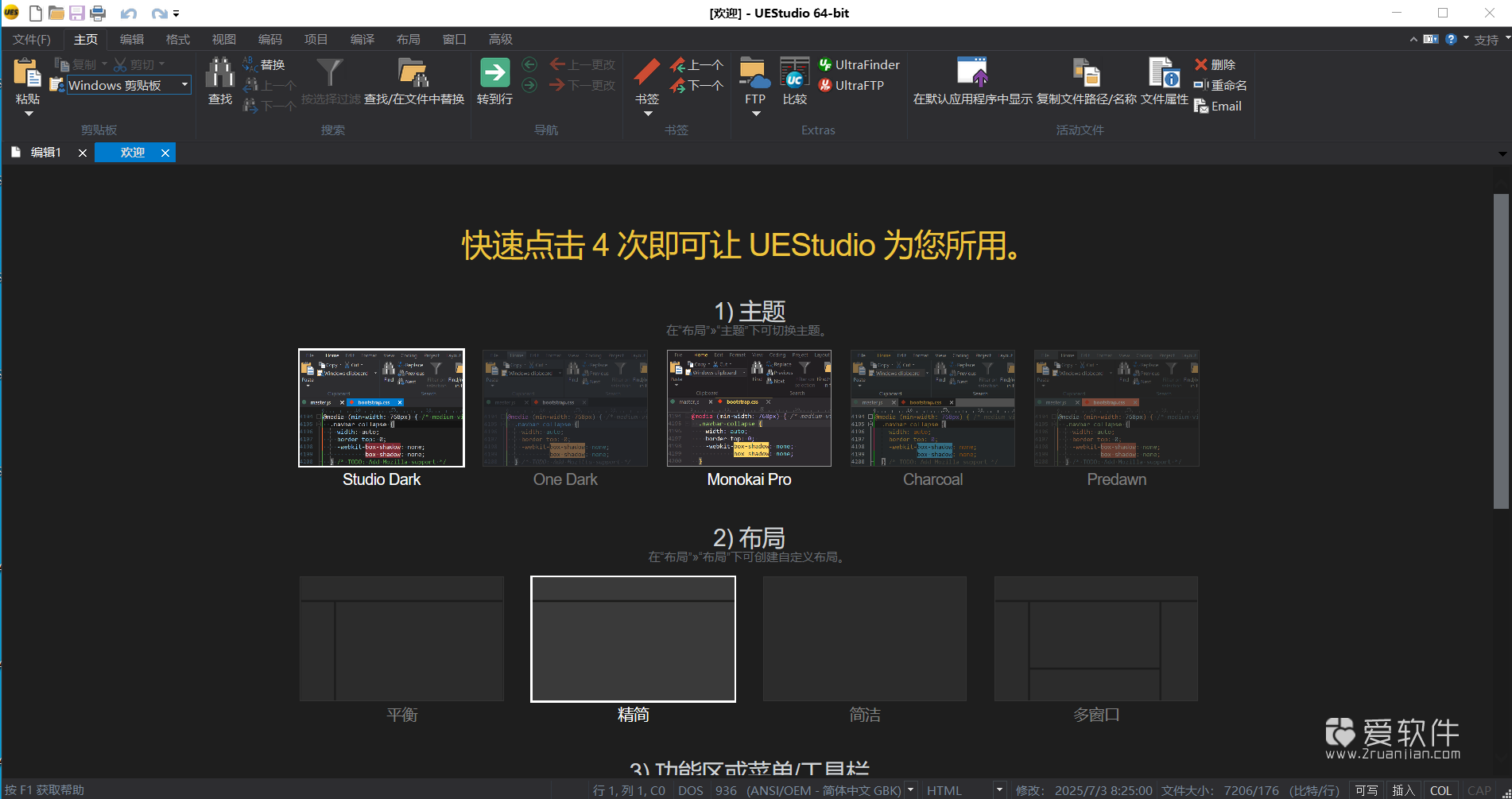Click the 粘贴 (Paste) clipboard icon
The height and width of the screenshot is (799, 1512).
tap(28, 73)
